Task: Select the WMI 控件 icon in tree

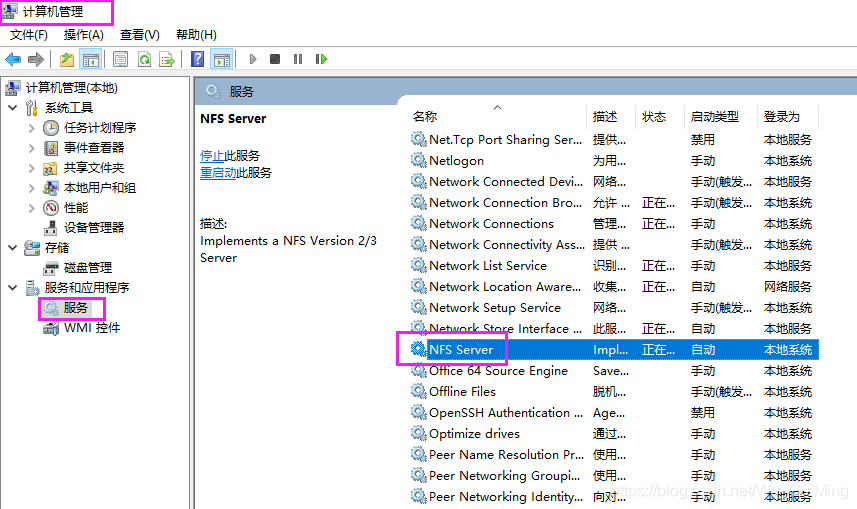Action: [51, 328]
